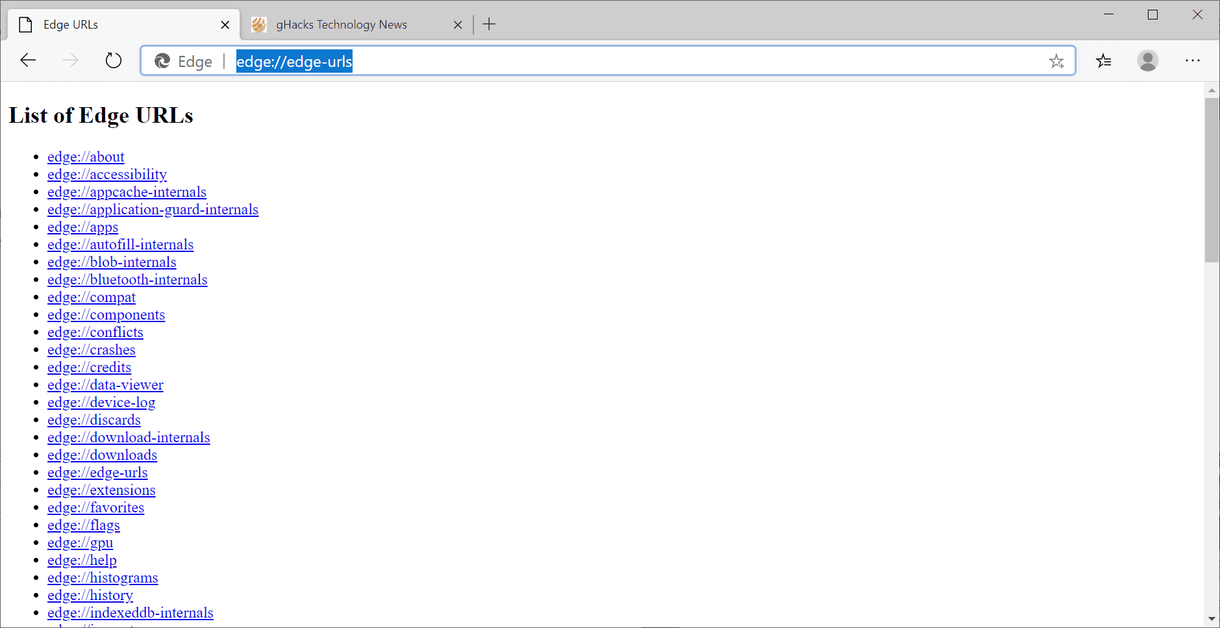Open the edge://bluetooth-internals link
This screenshot has height=628, width=1220.
click(x=127, y=279)
